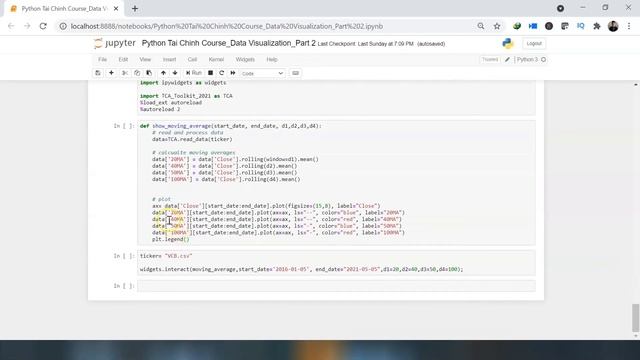The width and height of the screenshot is (640, 360).
Task: Click the empty last code cell
Action: tap(336, 286)
